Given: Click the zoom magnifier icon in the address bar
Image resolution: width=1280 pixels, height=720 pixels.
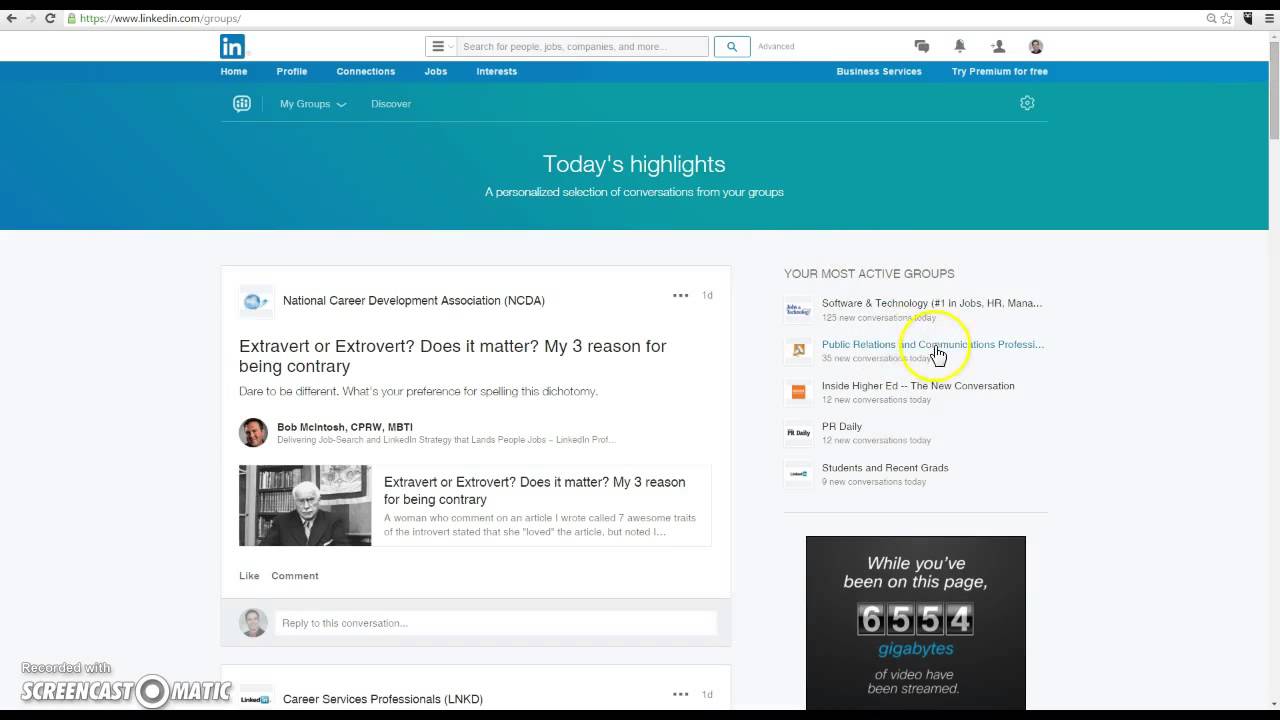Looking at the screenshot, I should click(x=1211, y=18).
